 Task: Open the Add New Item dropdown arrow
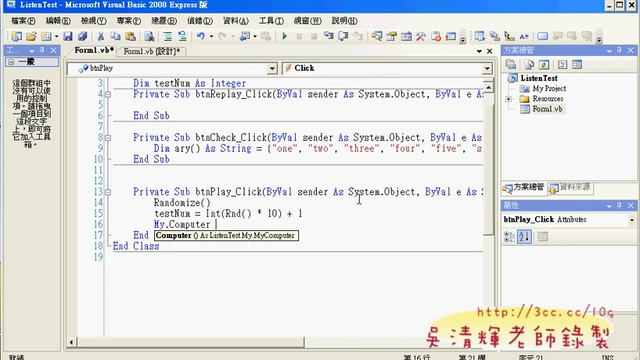point(56,36)
